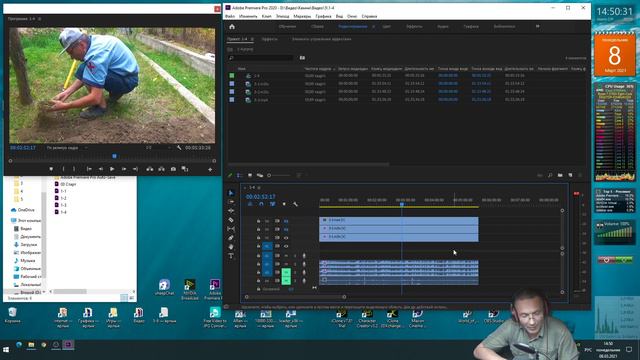Click the Clear trash icon in Project panel
This screenshot has width=640, height=360.
coord(580,175)
